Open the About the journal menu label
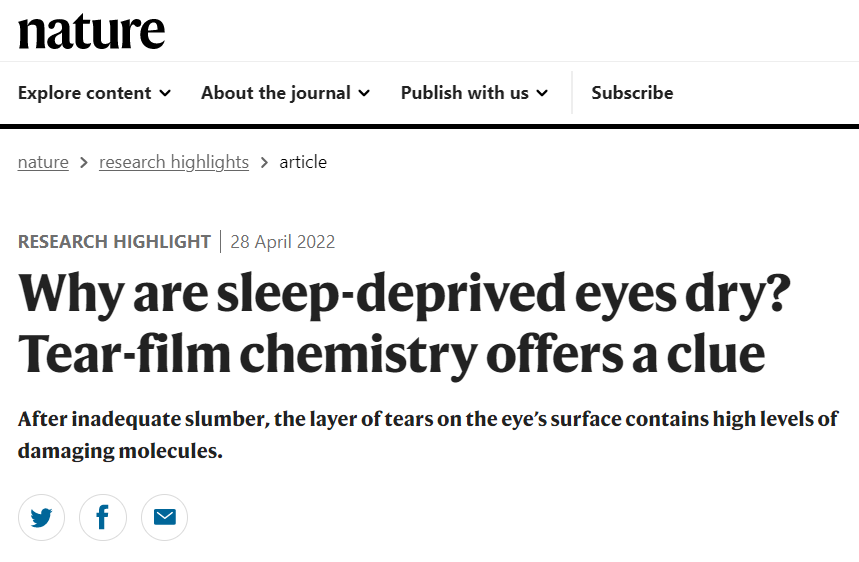Viewport: 859px width, 562px height. (275, 93)
